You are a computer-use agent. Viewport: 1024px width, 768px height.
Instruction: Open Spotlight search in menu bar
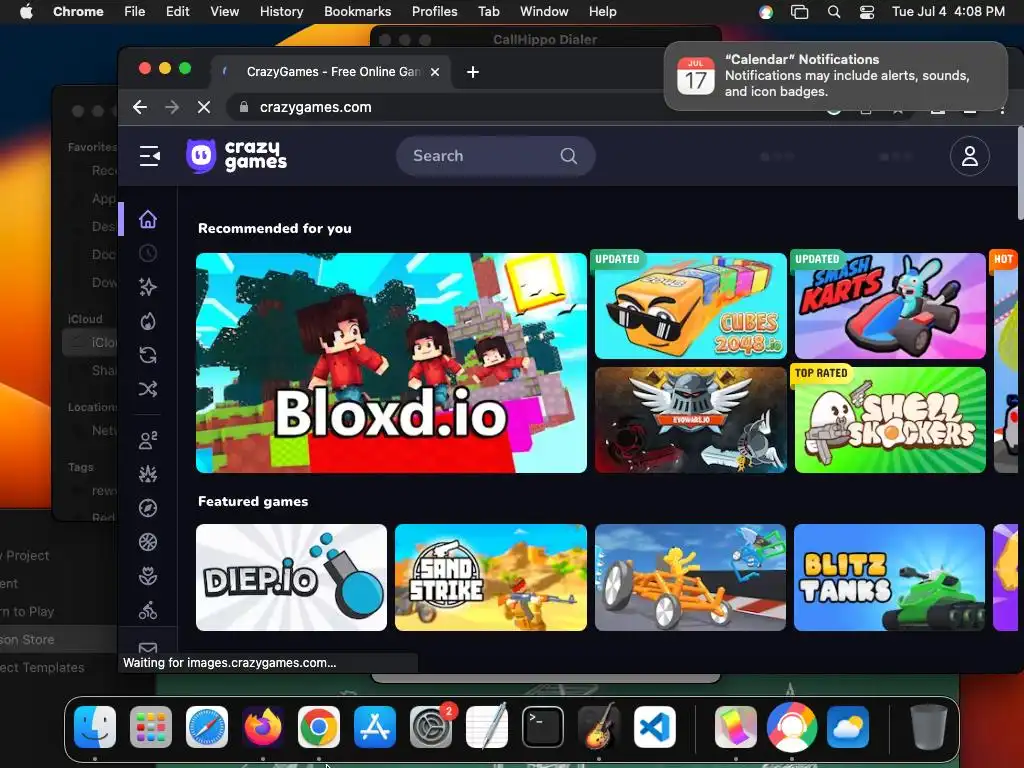[833, 12]
